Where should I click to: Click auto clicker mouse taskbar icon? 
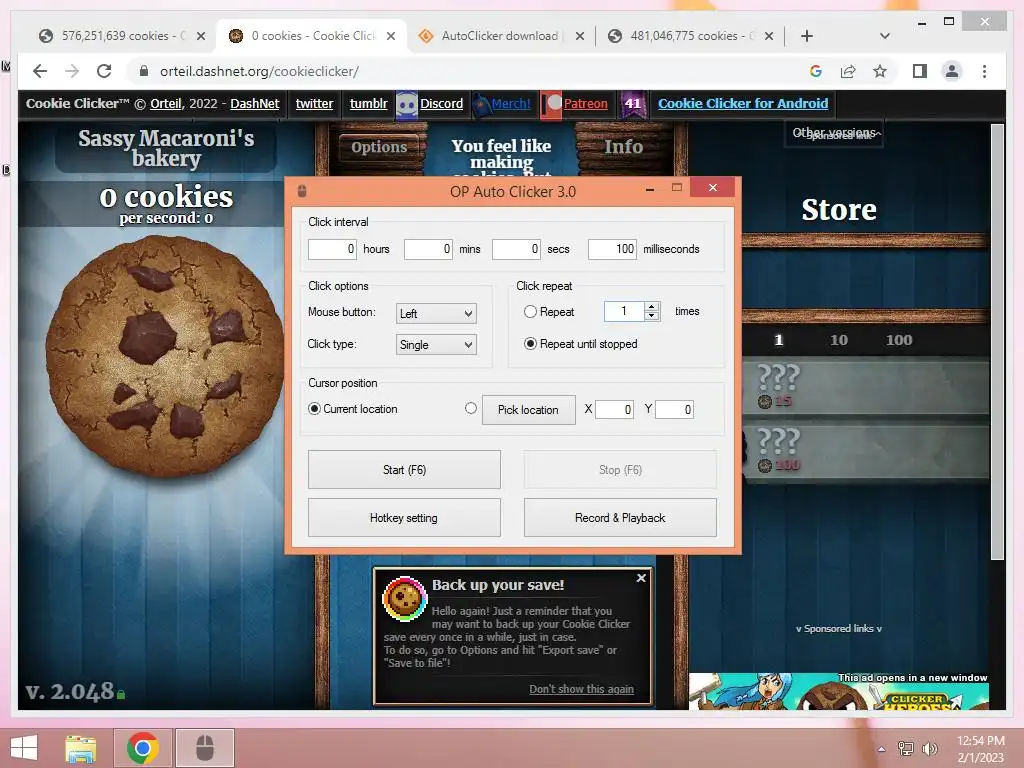point(204,748)
